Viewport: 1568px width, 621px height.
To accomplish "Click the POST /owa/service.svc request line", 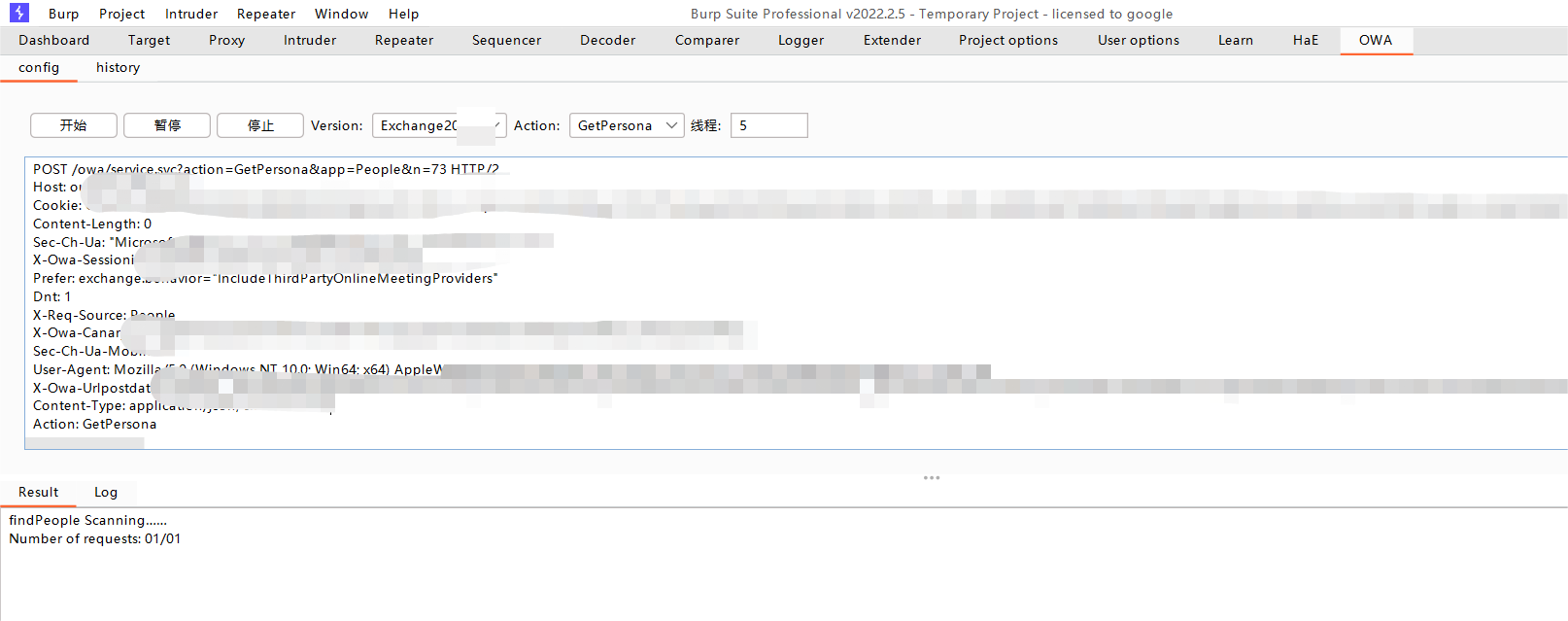I will 266,169.
